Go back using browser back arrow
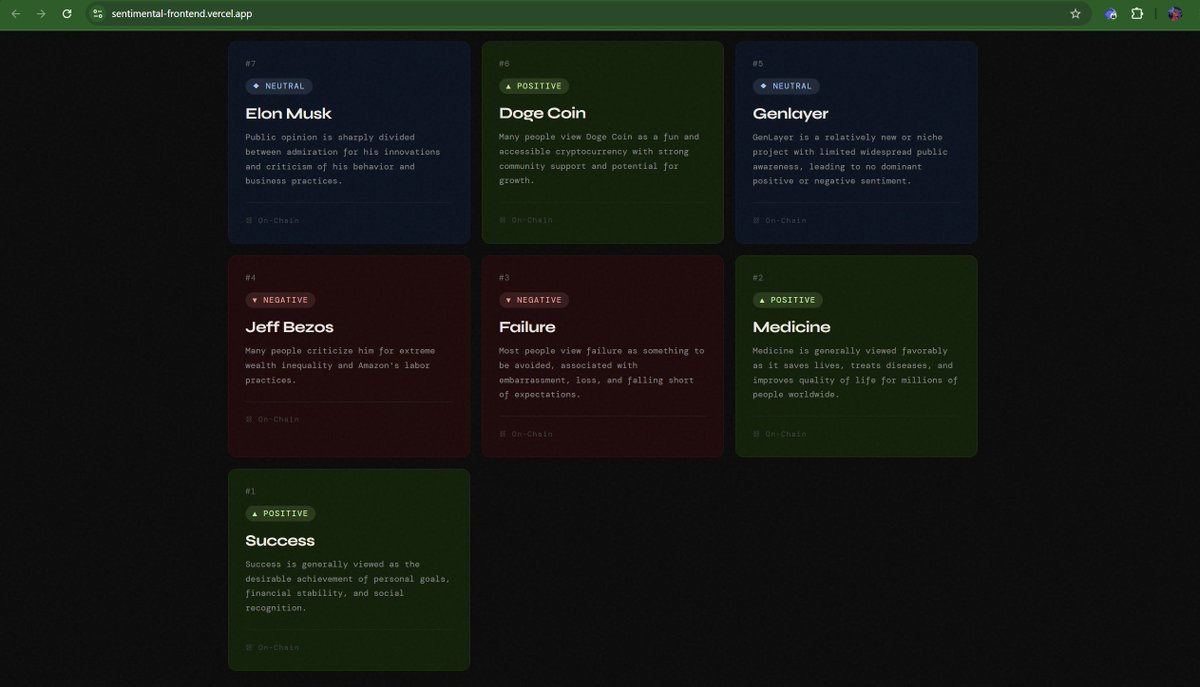Viewport: 1200px width, 687px height. (15, 14)
